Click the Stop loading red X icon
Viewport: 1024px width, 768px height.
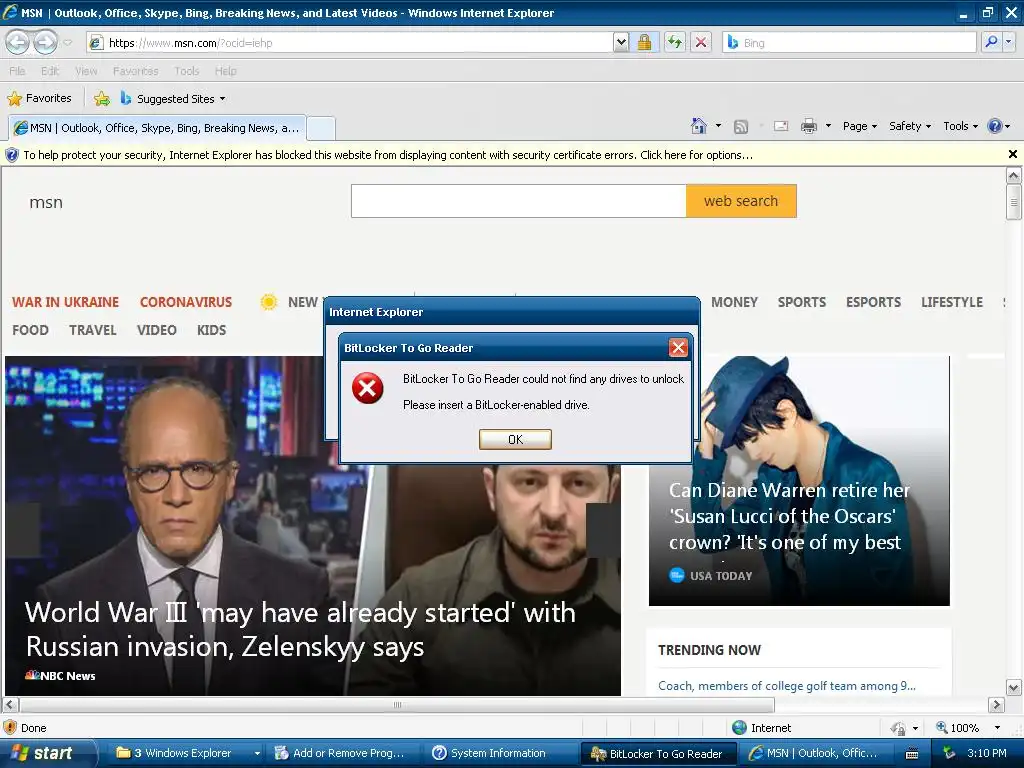pyautogui.click(x=701, y=43)
